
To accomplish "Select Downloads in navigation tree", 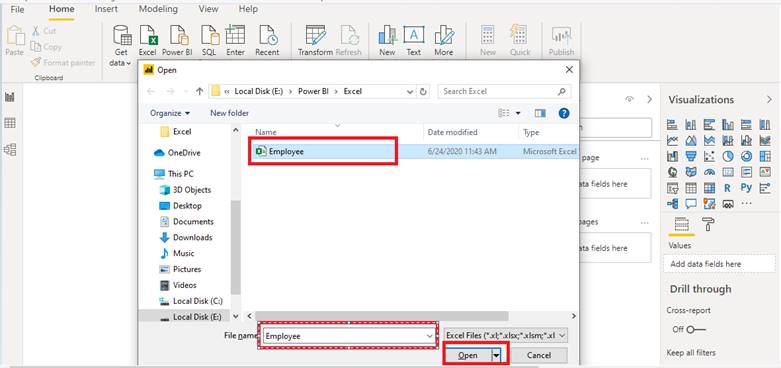I will pyautogui.click(x=186, y=238).
